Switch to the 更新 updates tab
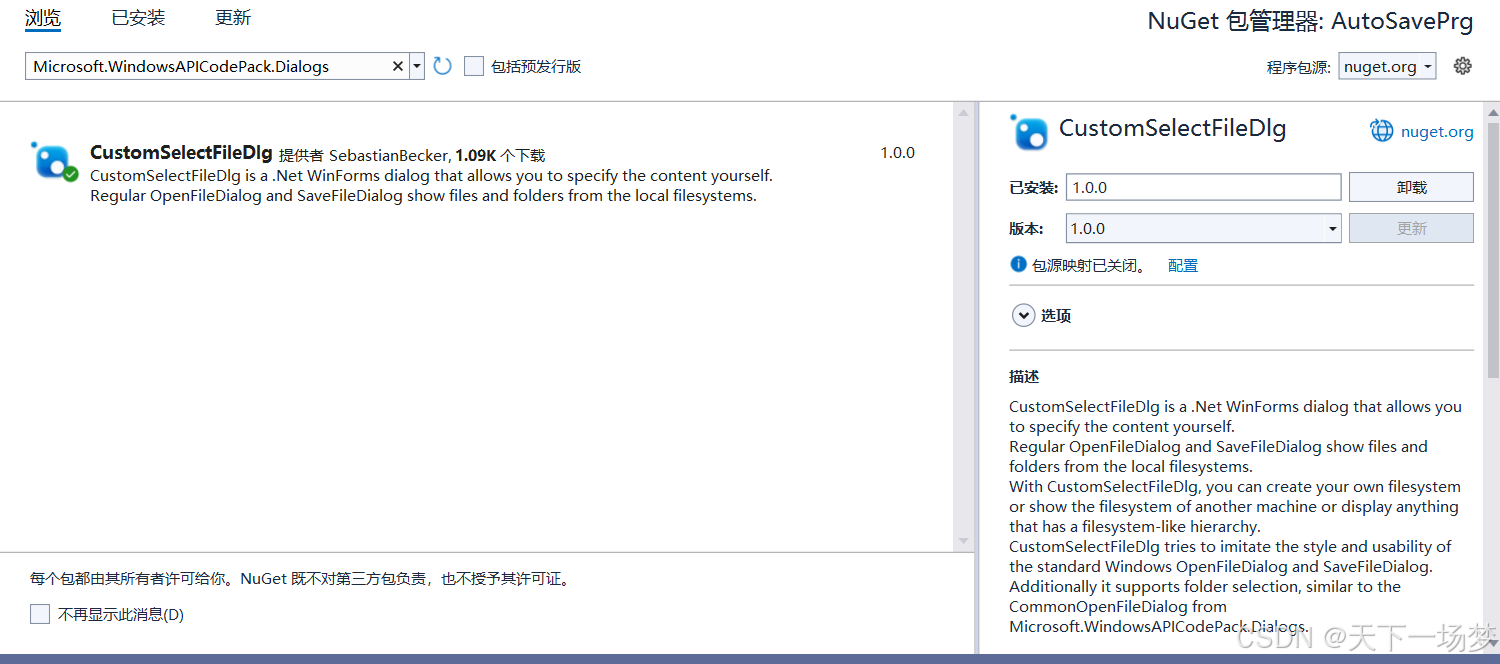The image size is (1500, 664). (233, 18)
